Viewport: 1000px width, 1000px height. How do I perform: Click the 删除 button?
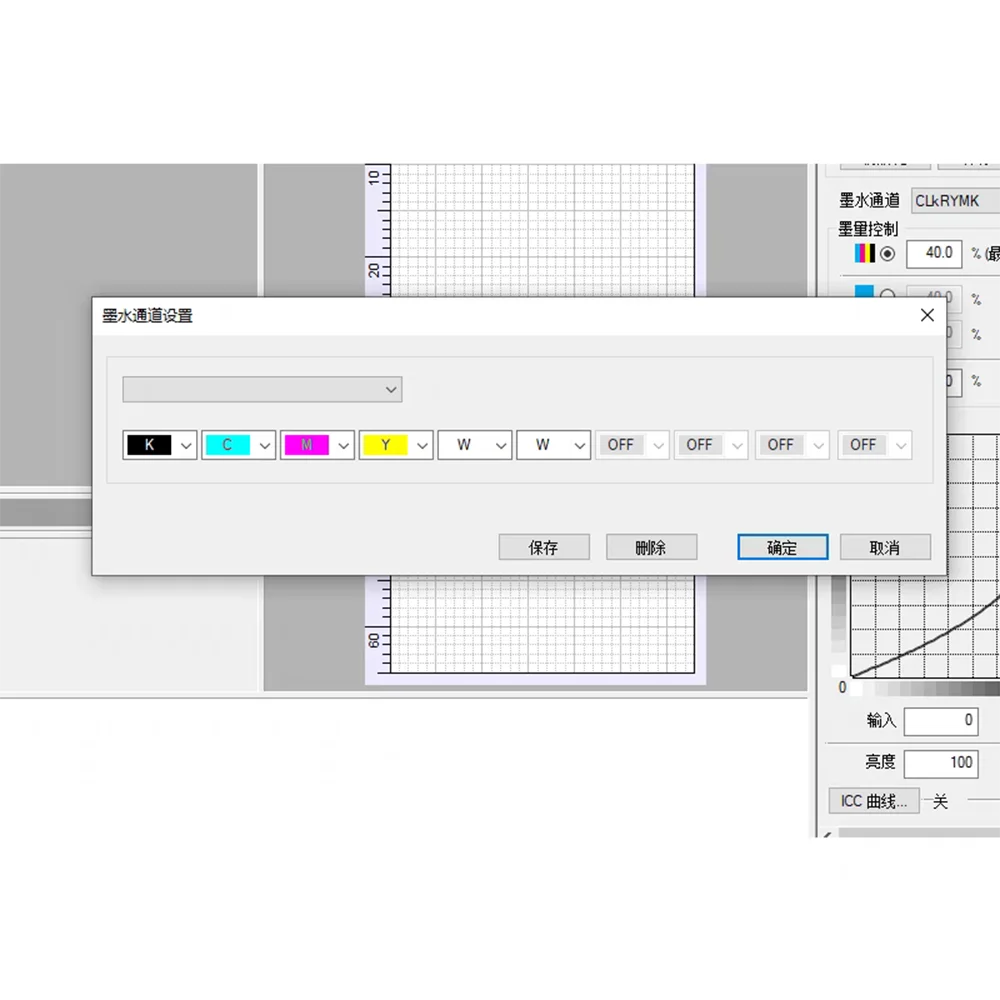click(x=651, y=548)
